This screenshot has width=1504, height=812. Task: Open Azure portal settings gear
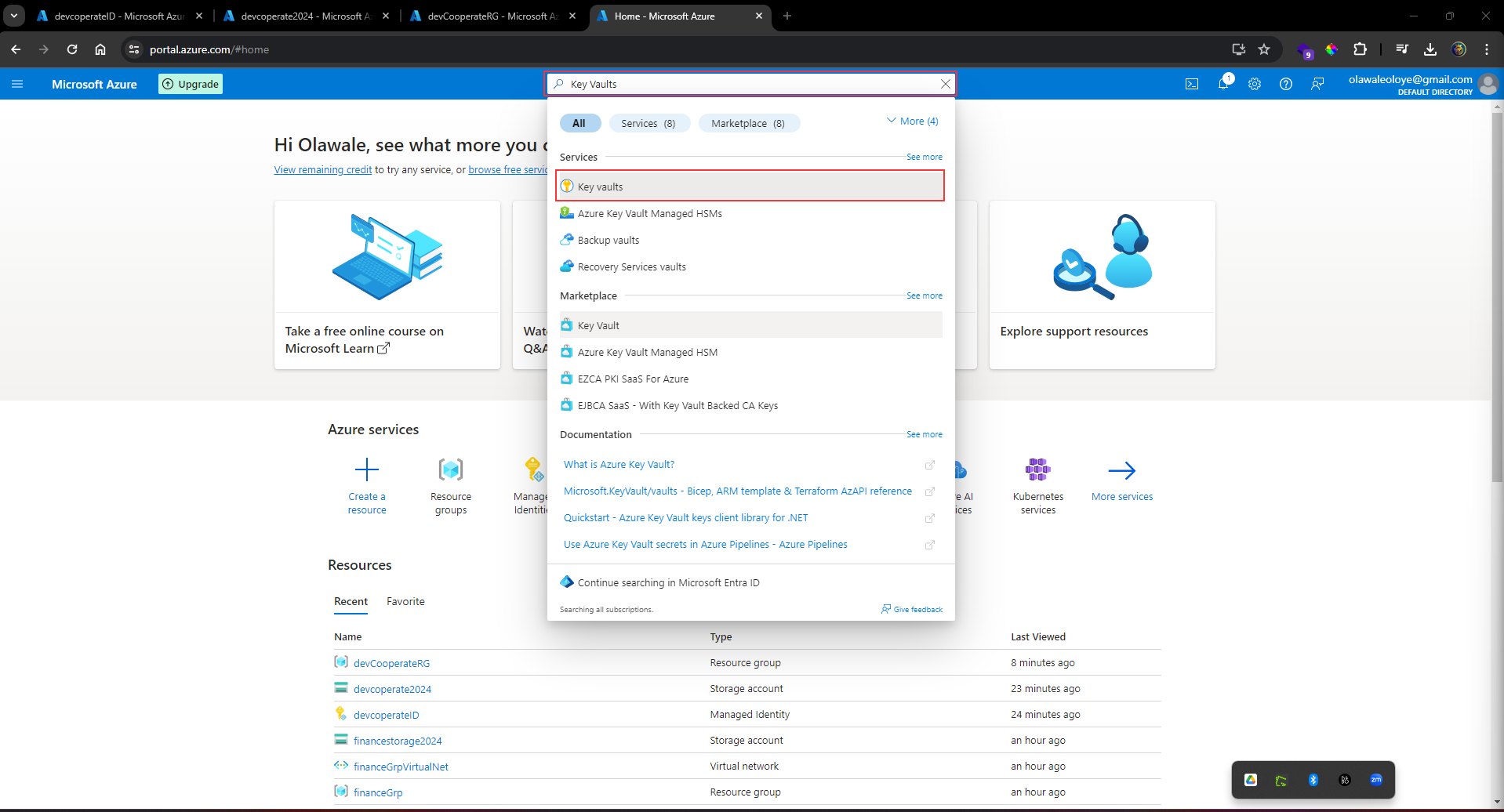click(1255, 84)
